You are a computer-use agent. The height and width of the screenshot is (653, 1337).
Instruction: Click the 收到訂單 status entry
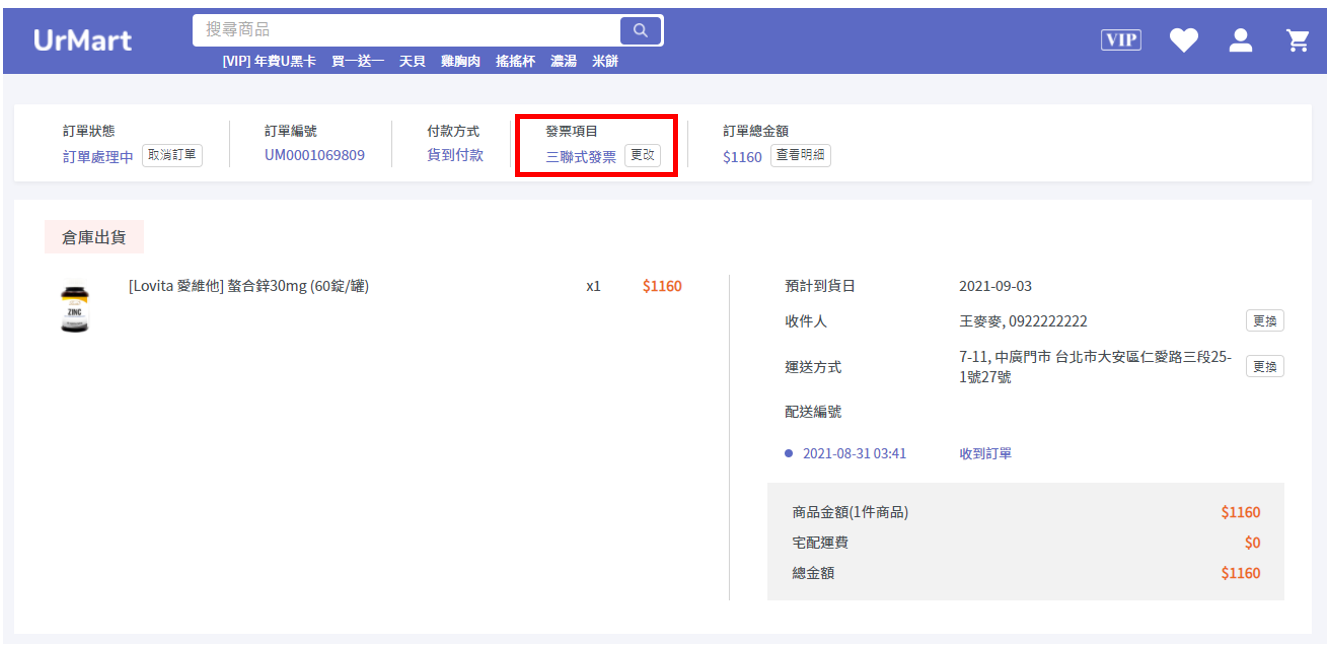(985, 453)
